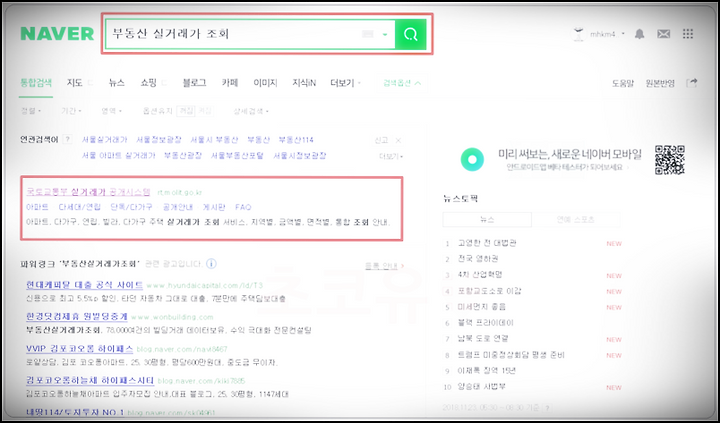
Task: Click related search 부동산광장
Action: tap(183, 156)
